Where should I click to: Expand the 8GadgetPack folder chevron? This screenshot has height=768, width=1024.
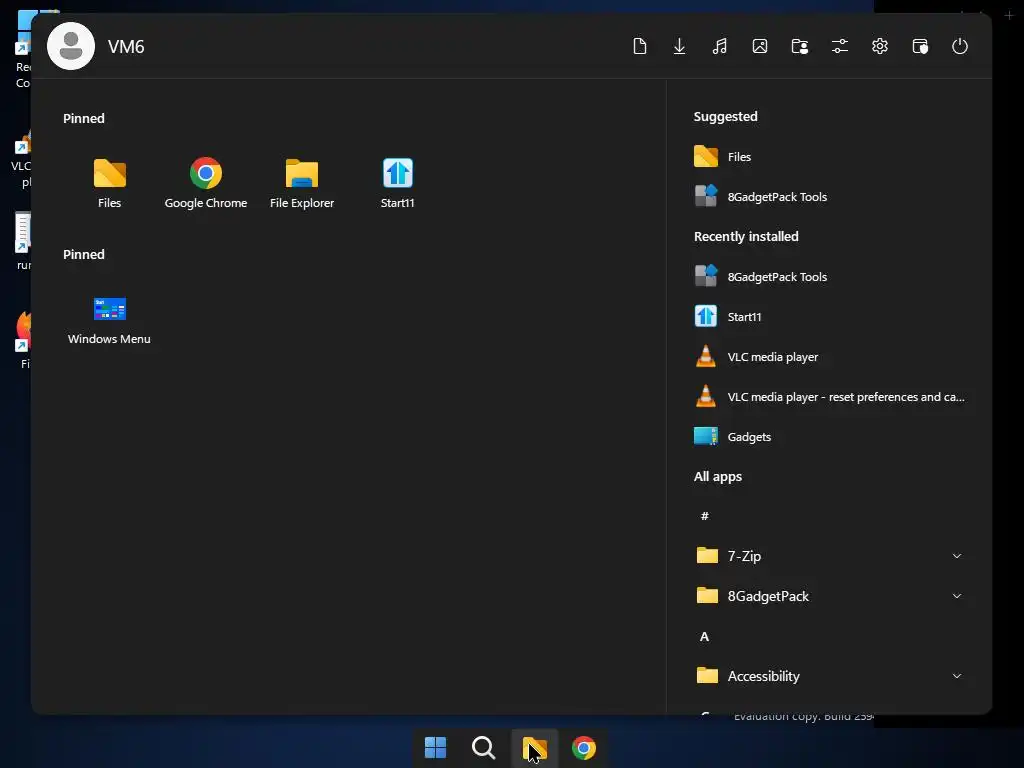957,596
